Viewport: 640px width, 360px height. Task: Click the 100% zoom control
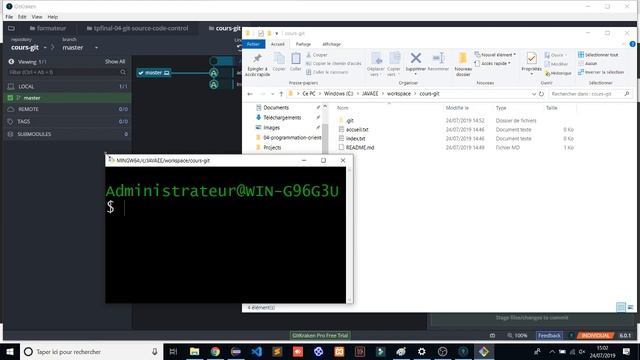click(517, 336)
